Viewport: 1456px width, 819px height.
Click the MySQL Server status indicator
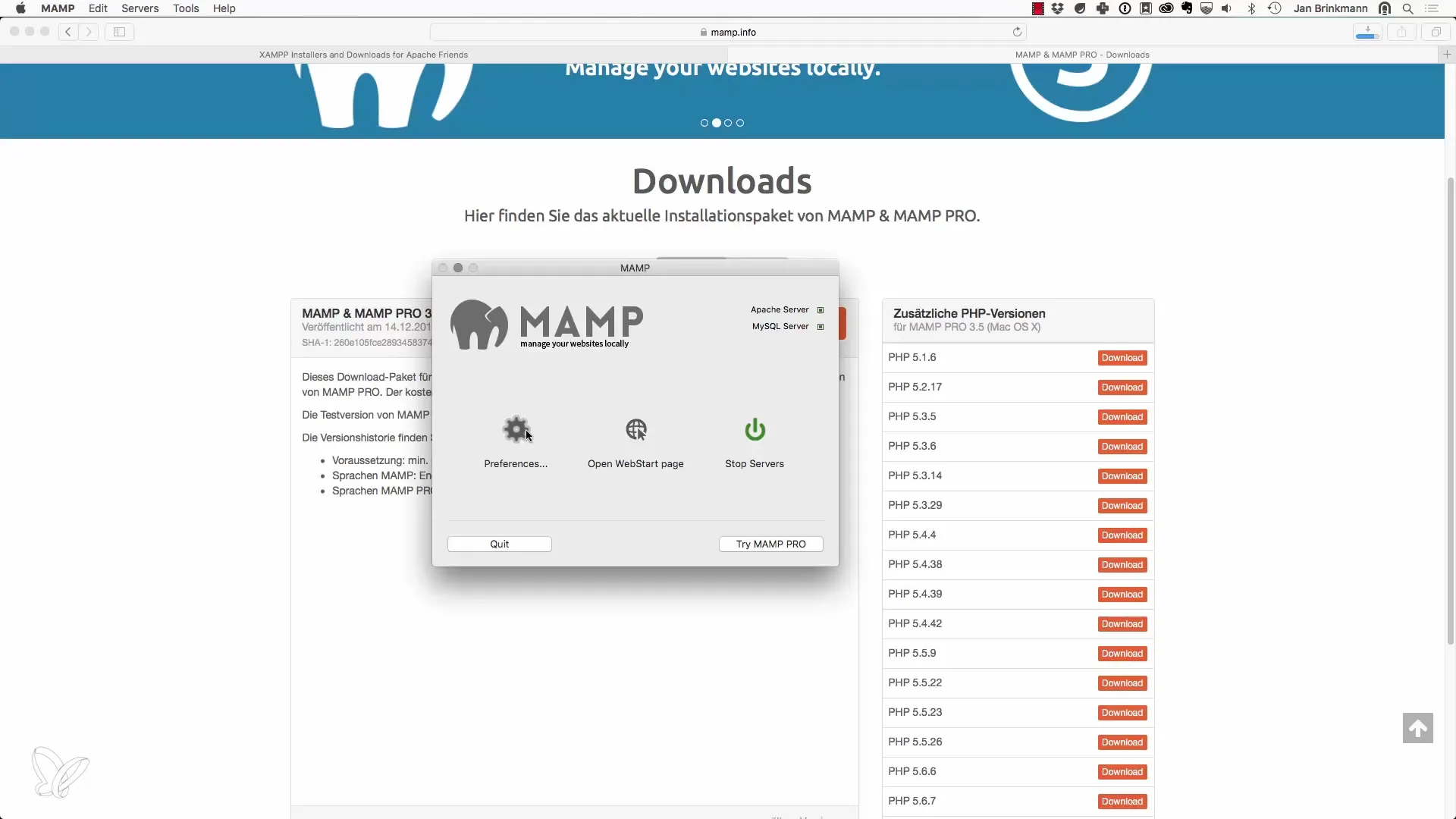(821, 327)
